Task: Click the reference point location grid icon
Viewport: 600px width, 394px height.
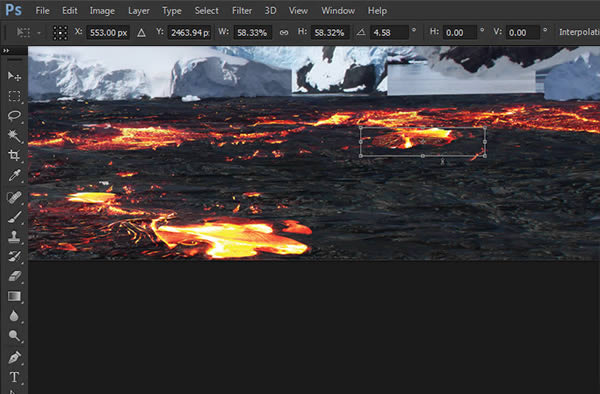Action: click(x=60, y=33)
